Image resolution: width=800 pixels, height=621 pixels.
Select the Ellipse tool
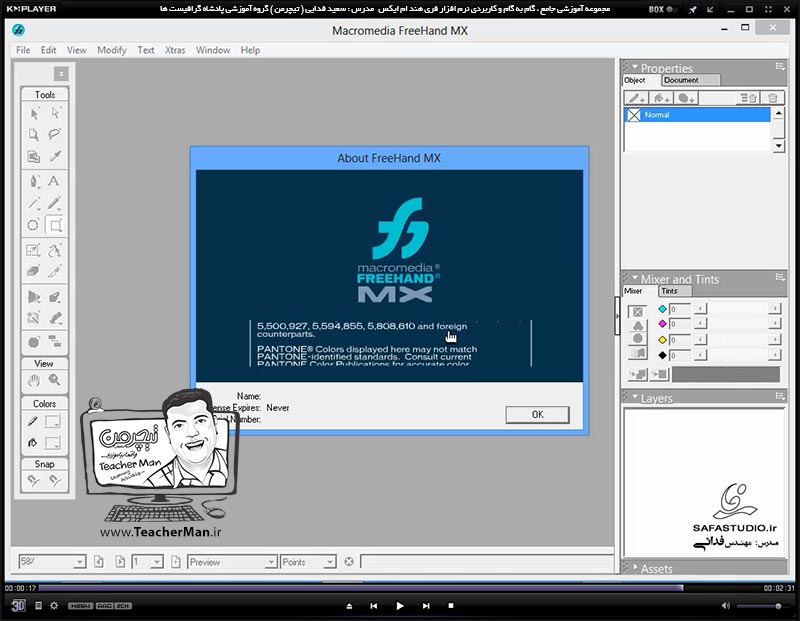(x=33, y=225)
